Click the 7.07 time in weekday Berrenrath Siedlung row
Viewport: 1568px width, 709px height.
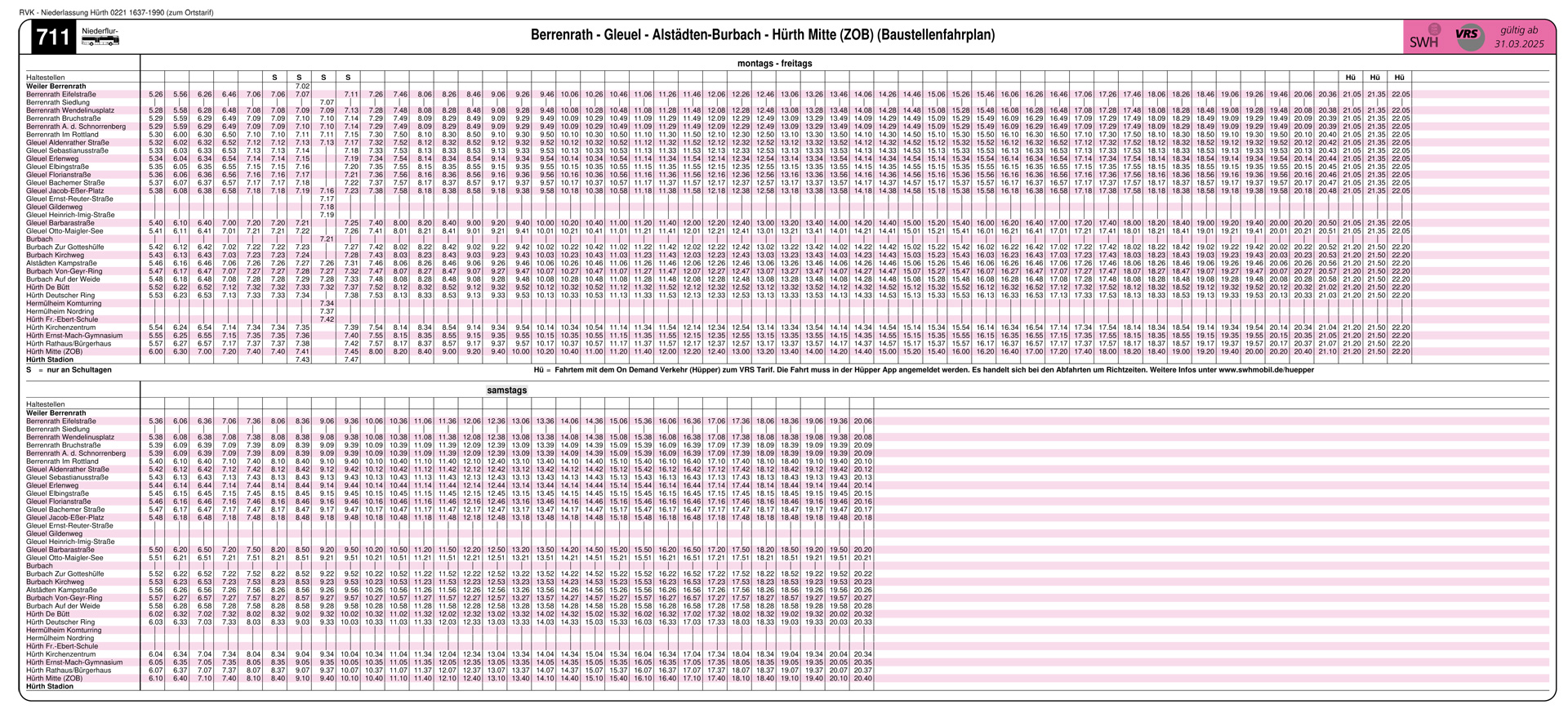pos(327,103)
